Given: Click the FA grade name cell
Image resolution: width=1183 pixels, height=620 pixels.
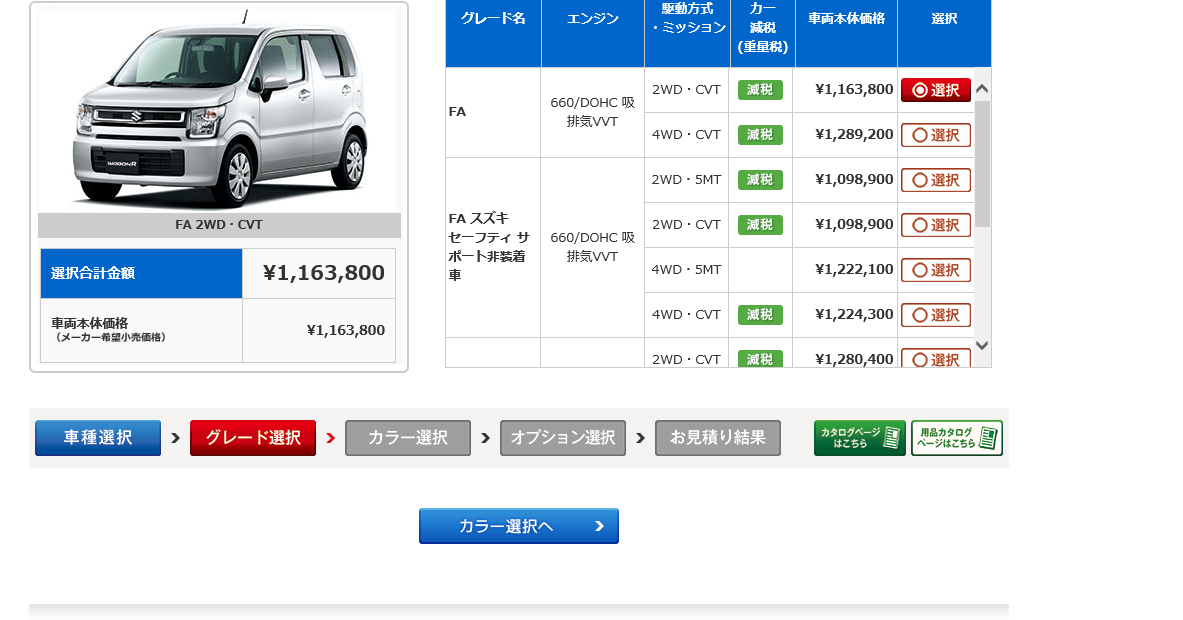Looking at the screenshot, I should (493, 112).
